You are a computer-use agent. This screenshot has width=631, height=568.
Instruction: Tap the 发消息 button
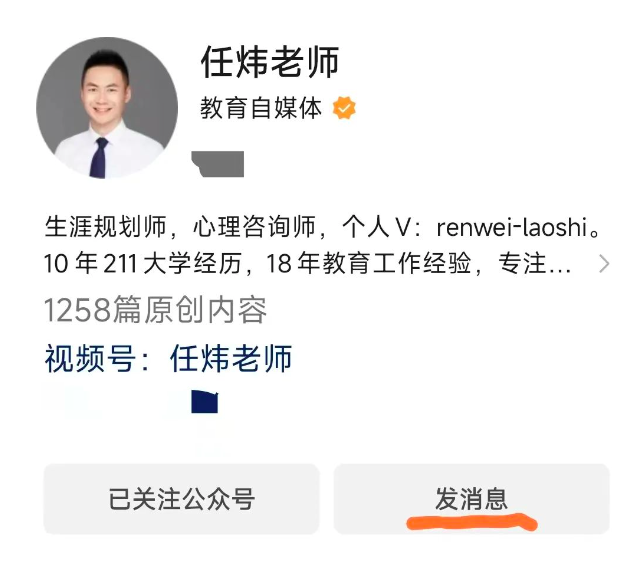click(x=472, y=499)
